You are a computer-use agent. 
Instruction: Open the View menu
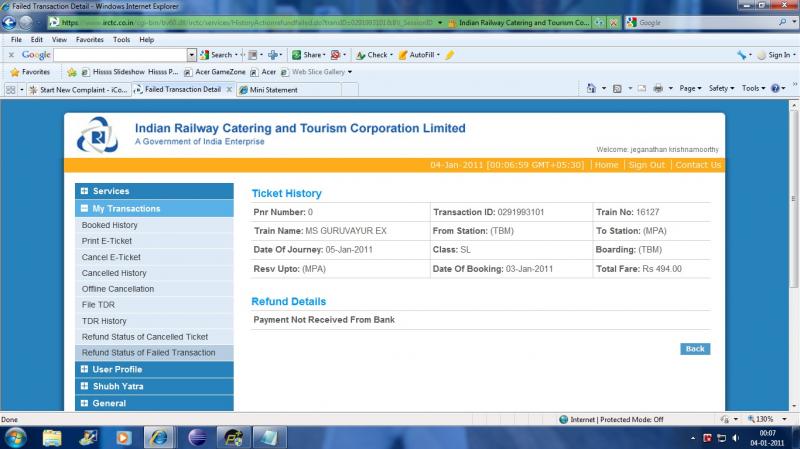59,39
